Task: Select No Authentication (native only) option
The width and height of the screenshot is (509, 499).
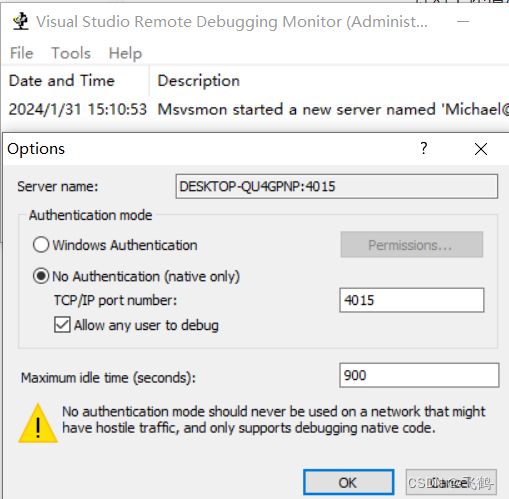Action: click(41, 276)
